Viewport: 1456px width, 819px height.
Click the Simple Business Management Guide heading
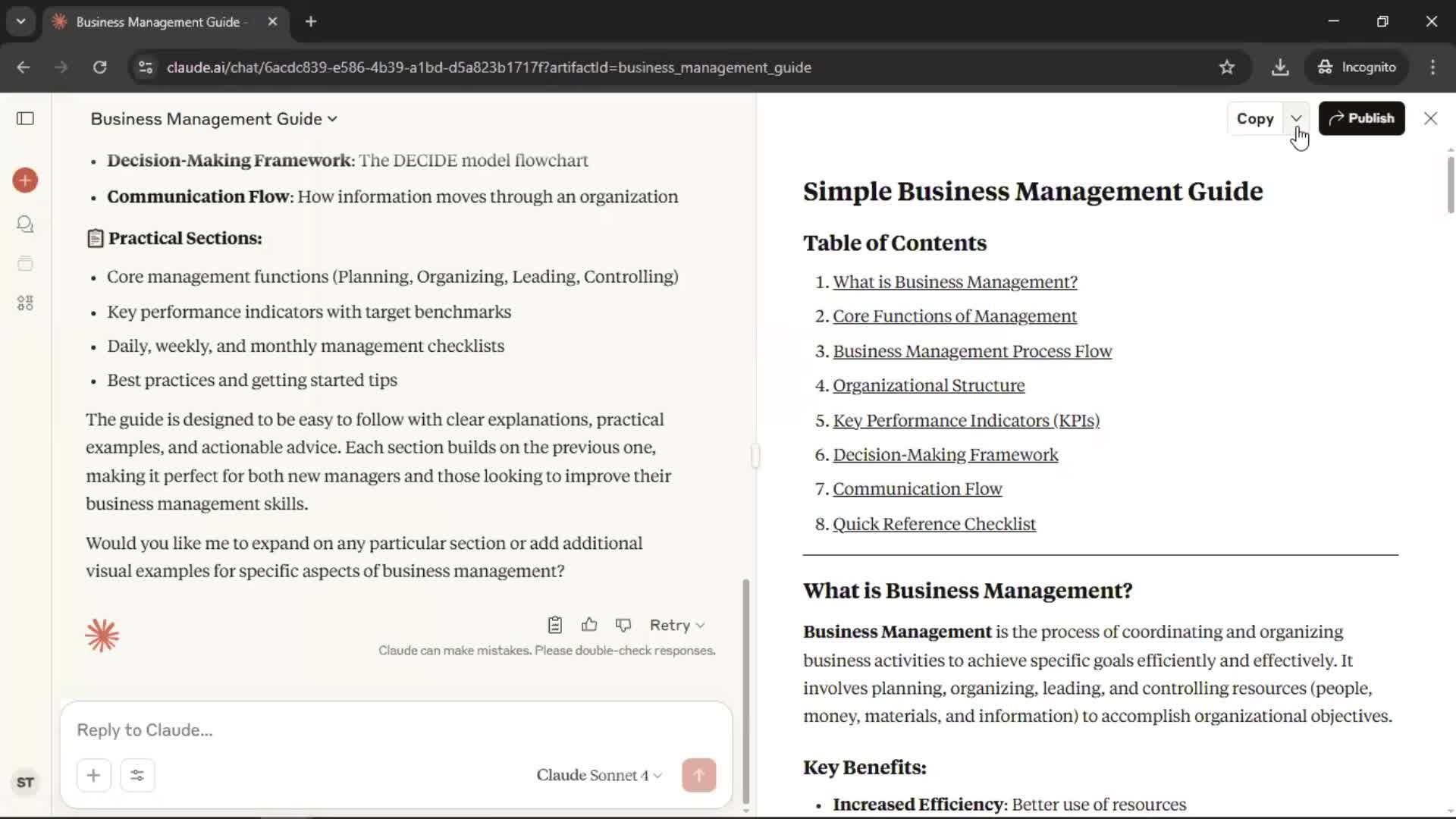pos(1033,192)
